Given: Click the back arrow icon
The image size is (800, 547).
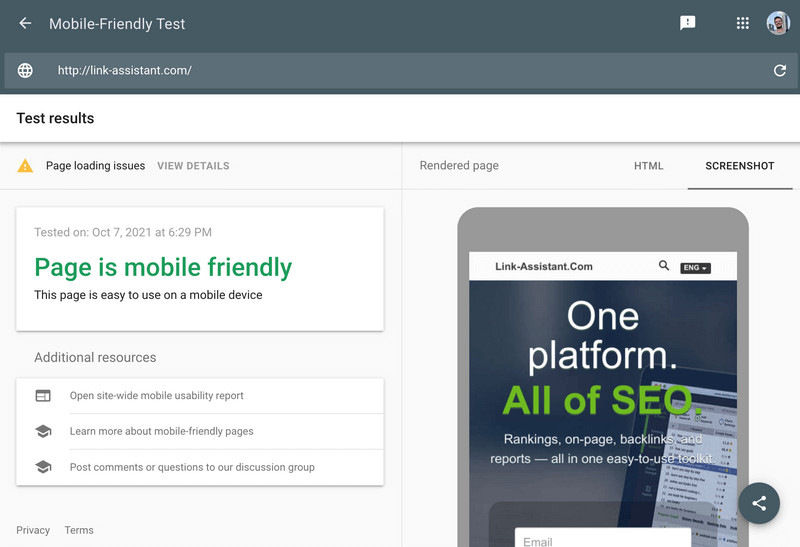Looking at the screenshot, I should pyautogui.click(x=25, y=23).
